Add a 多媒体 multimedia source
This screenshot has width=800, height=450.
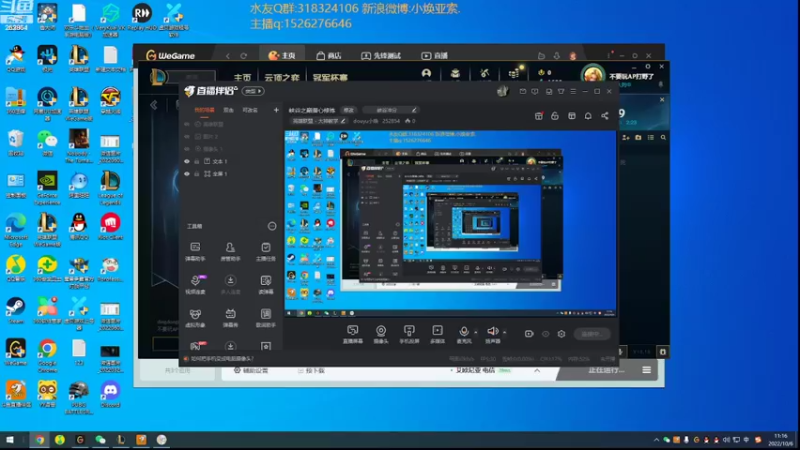[x=437, y=334]
